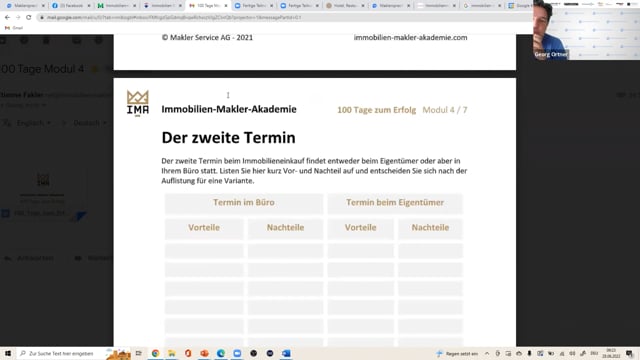Click the 'Modul 4 / 7' label
Viewport: 640px width, 360px height.
[x=445, y=110]
